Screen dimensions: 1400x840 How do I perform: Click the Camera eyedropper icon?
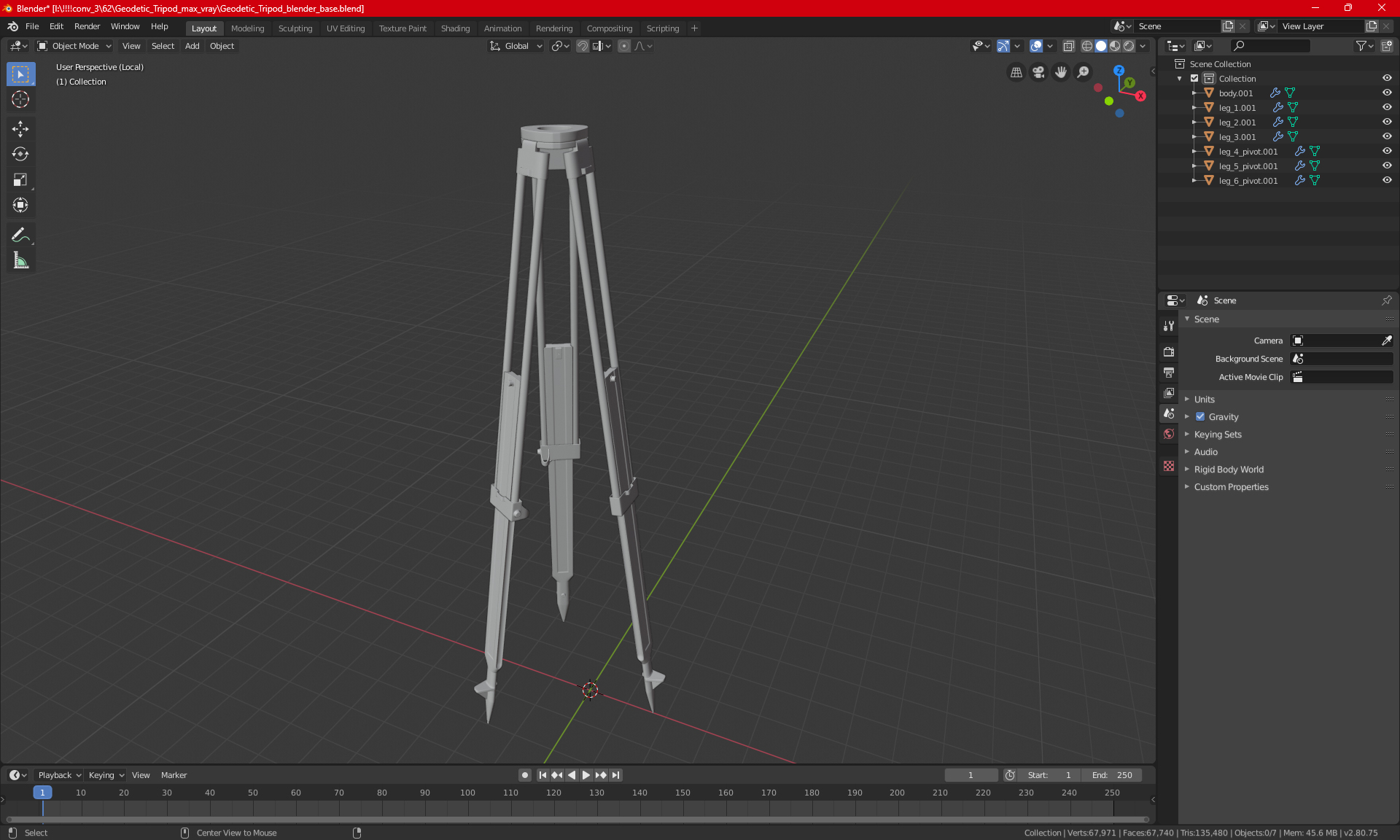click(x=1386, y=341)
